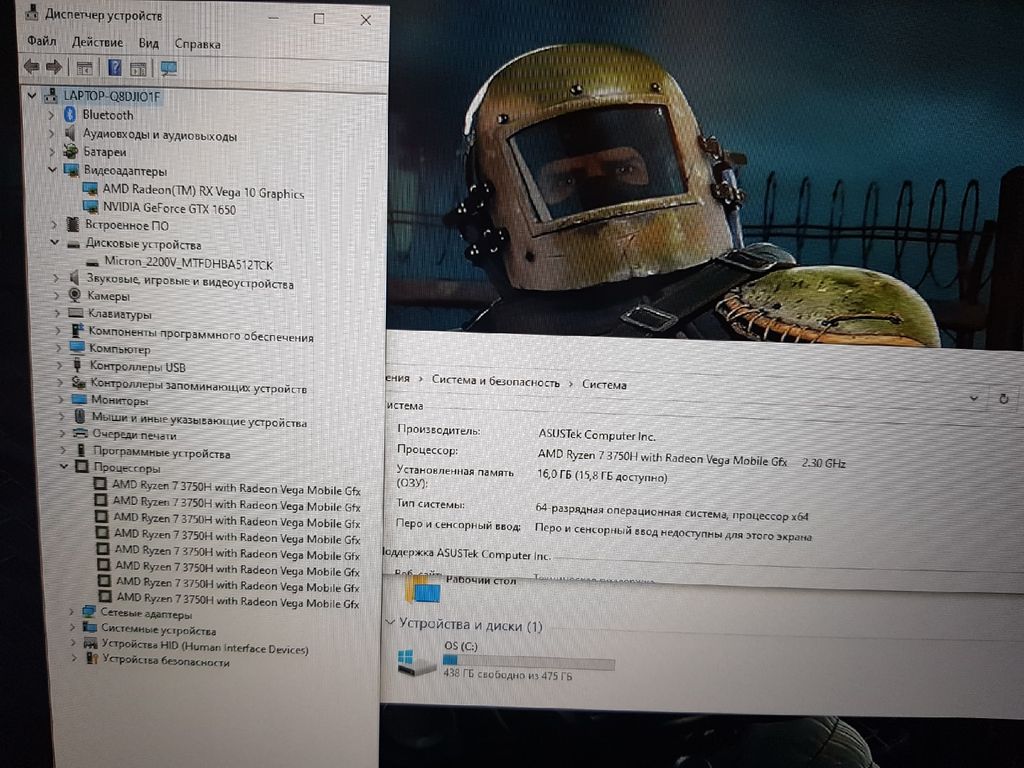The height and width of the screenshot is (768, 1024).
Task: Select the Bluetooth device category
Action: click(x=107, y=115)
